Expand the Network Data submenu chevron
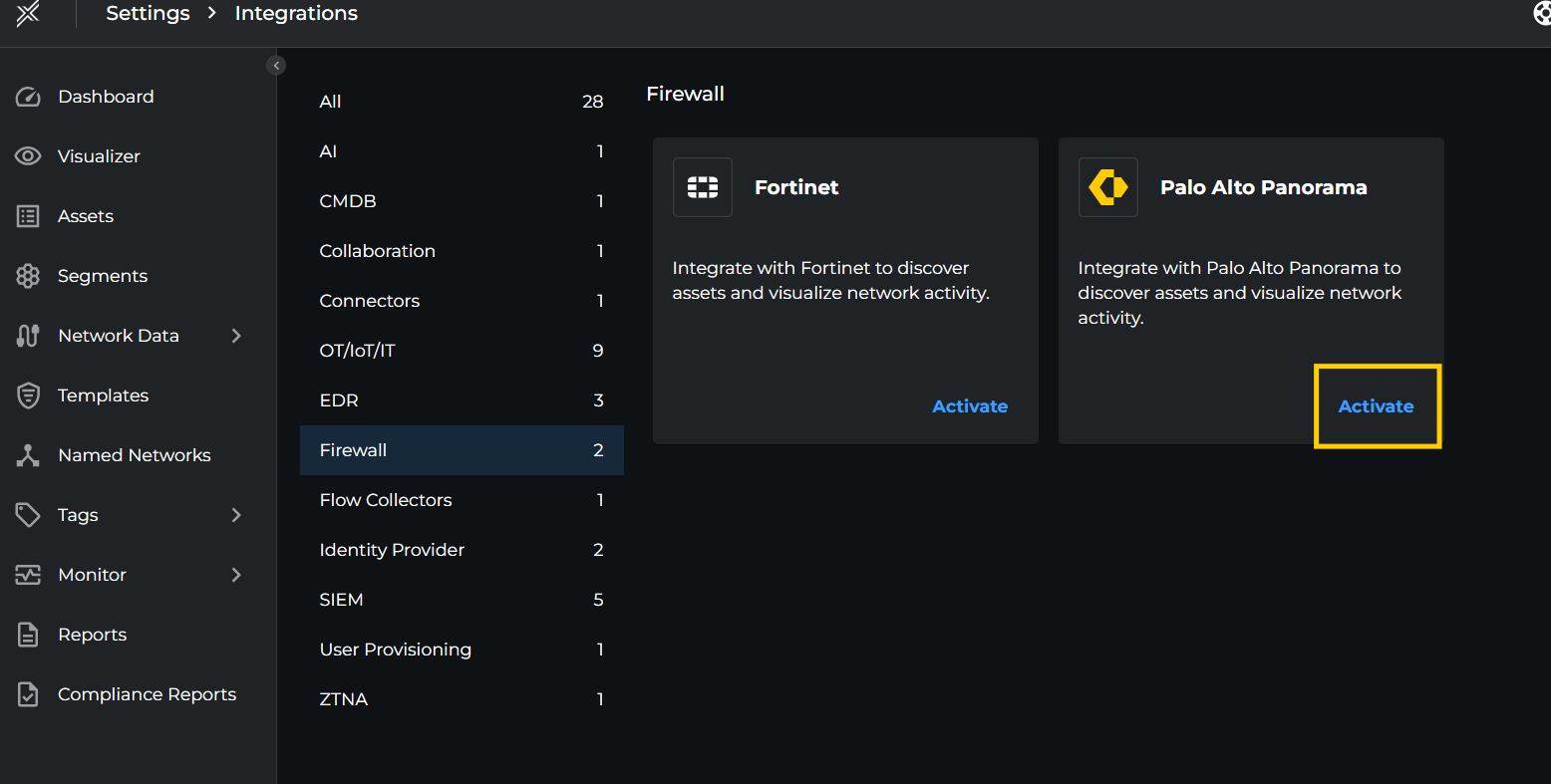1551x784 pixels. click(x=236, y=335)
